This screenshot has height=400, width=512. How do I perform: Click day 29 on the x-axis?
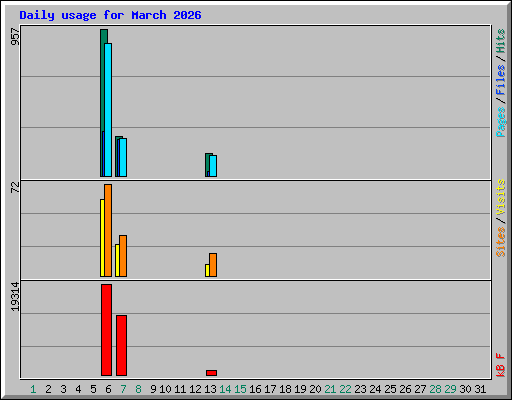[450, 389]
